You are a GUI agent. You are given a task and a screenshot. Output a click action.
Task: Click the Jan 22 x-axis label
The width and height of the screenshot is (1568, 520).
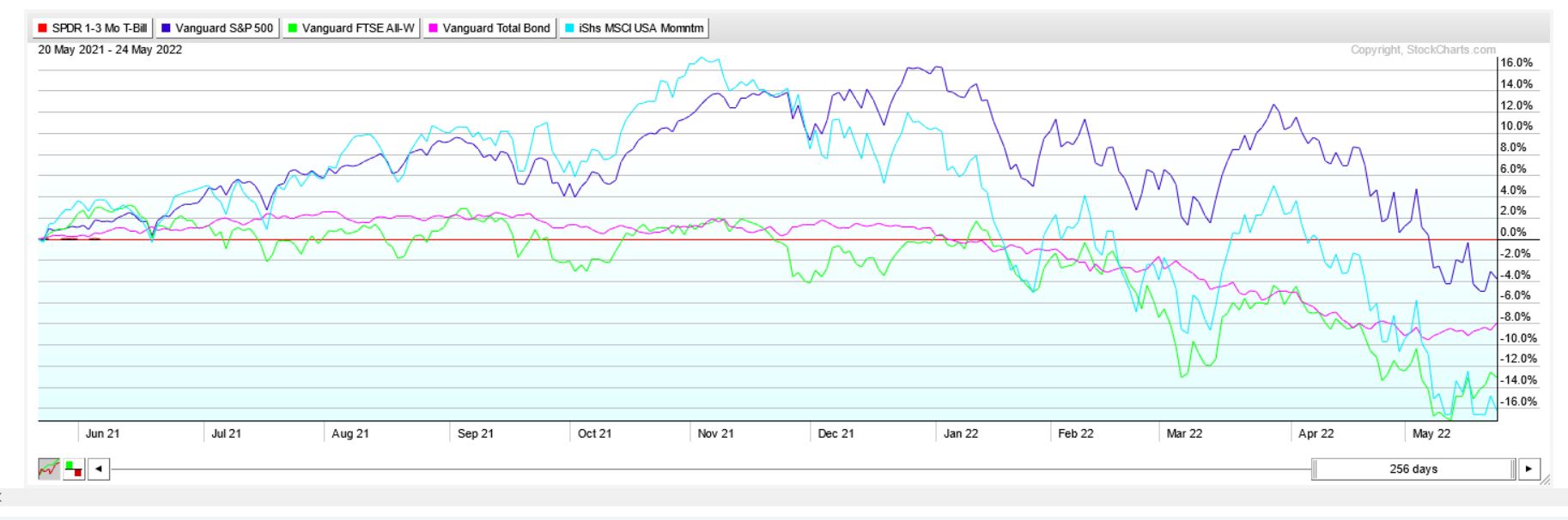tap(960, 433)
